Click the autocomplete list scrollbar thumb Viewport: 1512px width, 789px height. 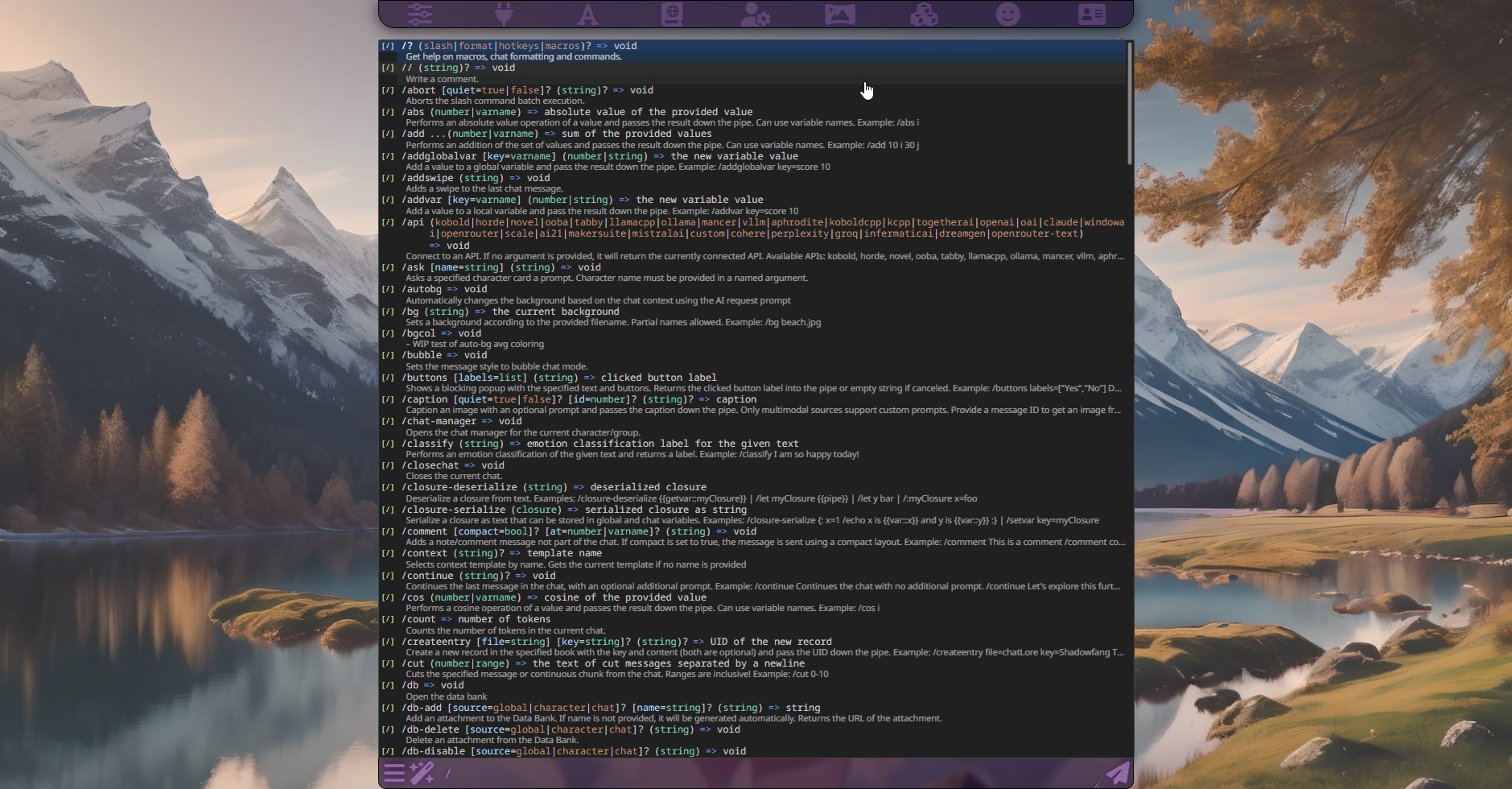point(1130,103)
